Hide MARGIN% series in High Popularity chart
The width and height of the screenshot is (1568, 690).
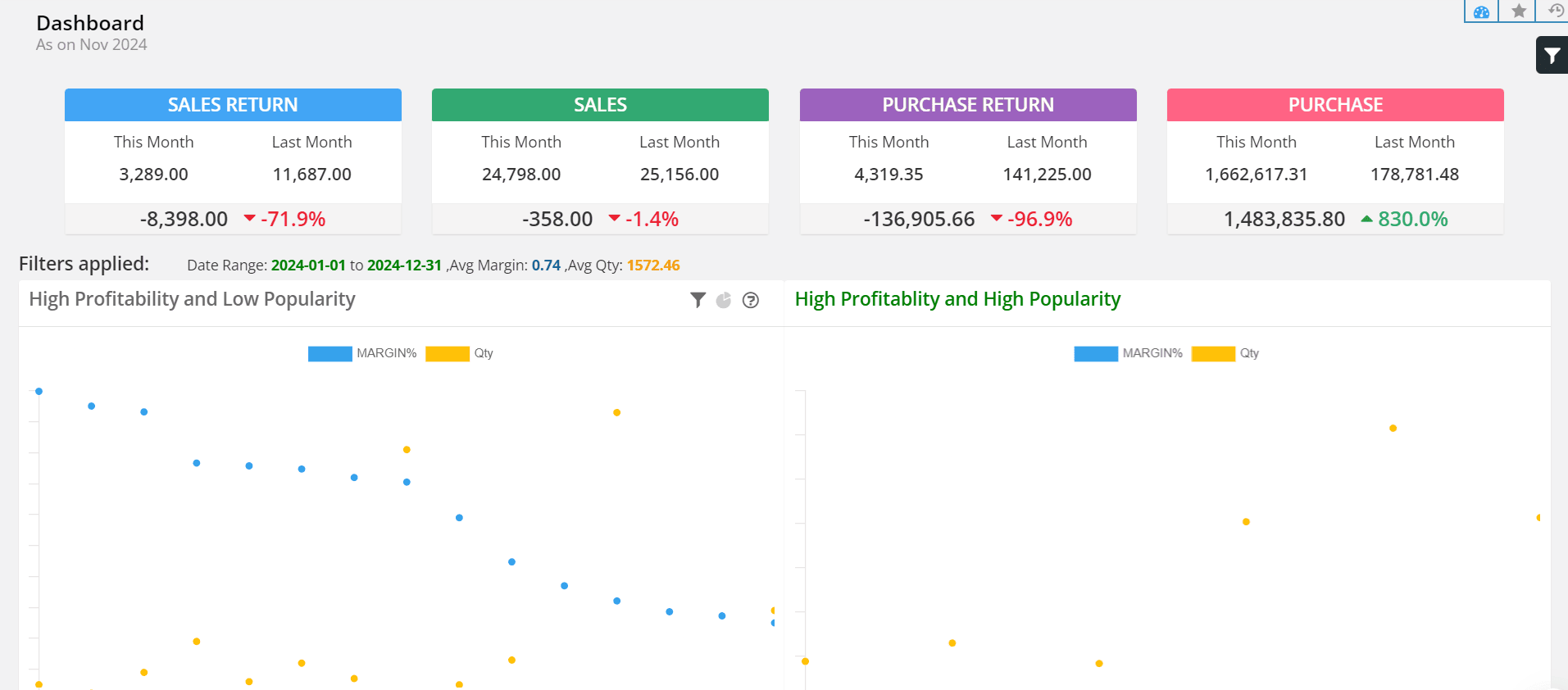[x=1096, y=353]
